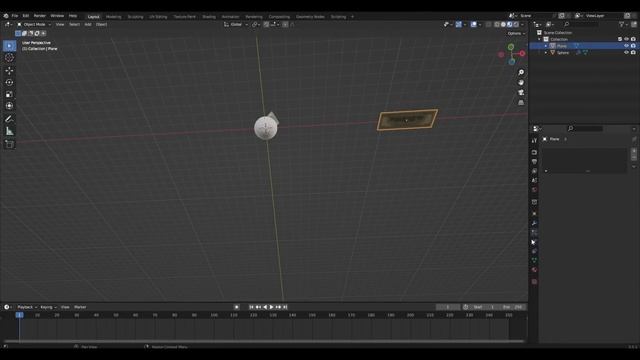Expand the Sphere item in outliner

coord(546,53)
